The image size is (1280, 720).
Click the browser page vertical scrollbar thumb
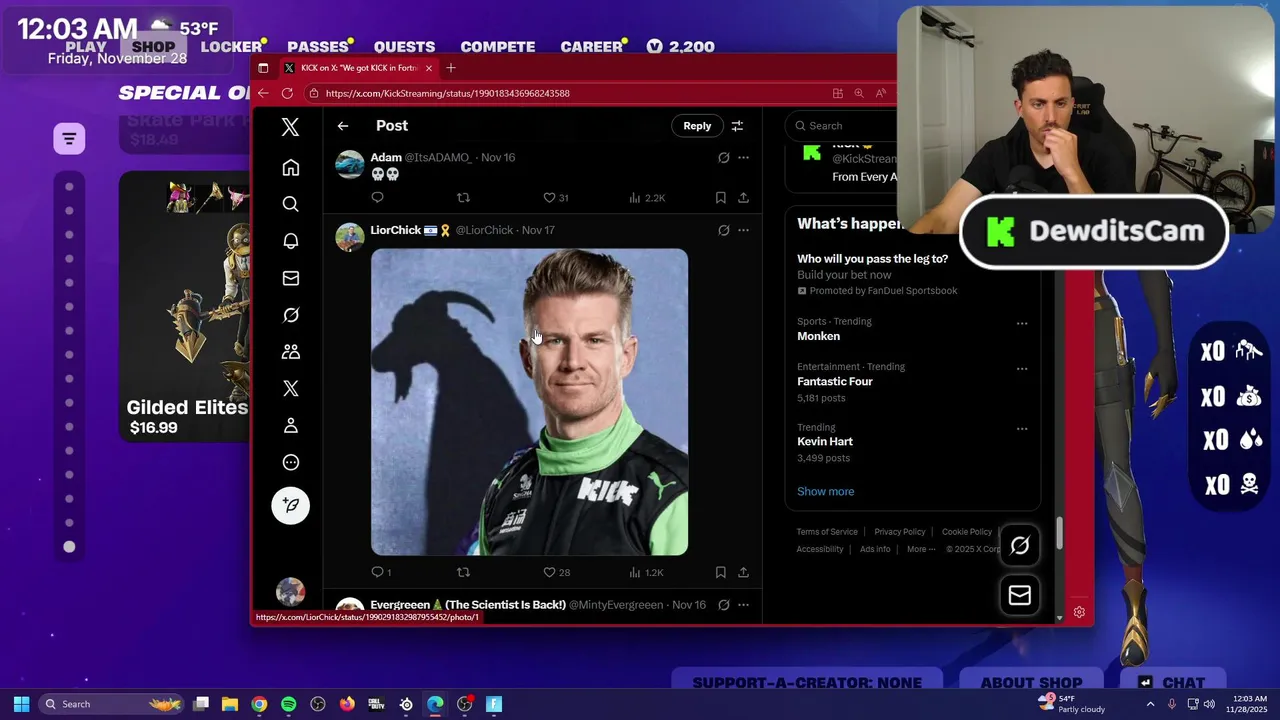click(1060, 533)
